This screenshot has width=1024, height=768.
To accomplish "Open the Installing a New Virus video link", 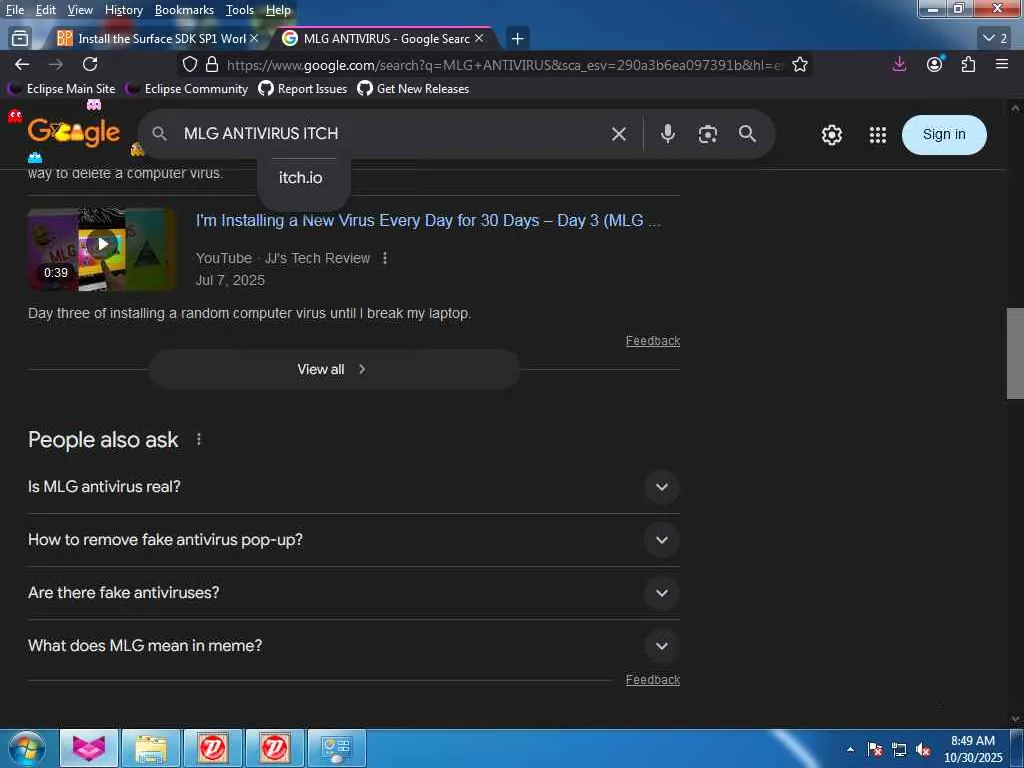I will pyautogui.click(x=428, y=221).
